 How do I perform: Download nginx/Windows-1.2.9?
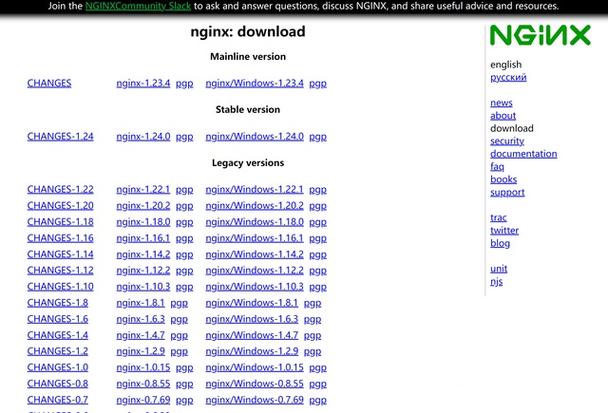(x=252, y=351)
